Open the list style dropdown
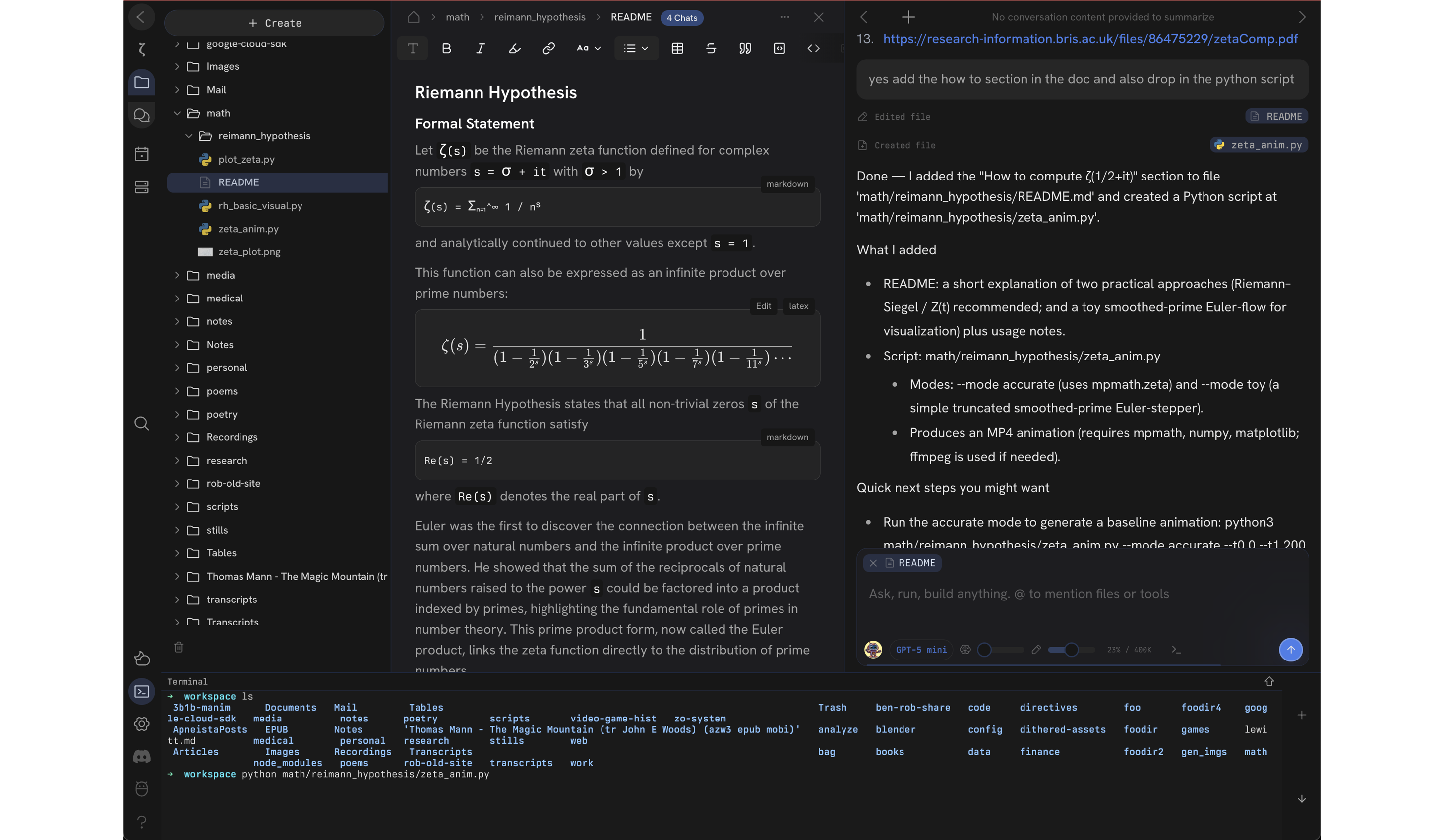 (x=636, y=48)
